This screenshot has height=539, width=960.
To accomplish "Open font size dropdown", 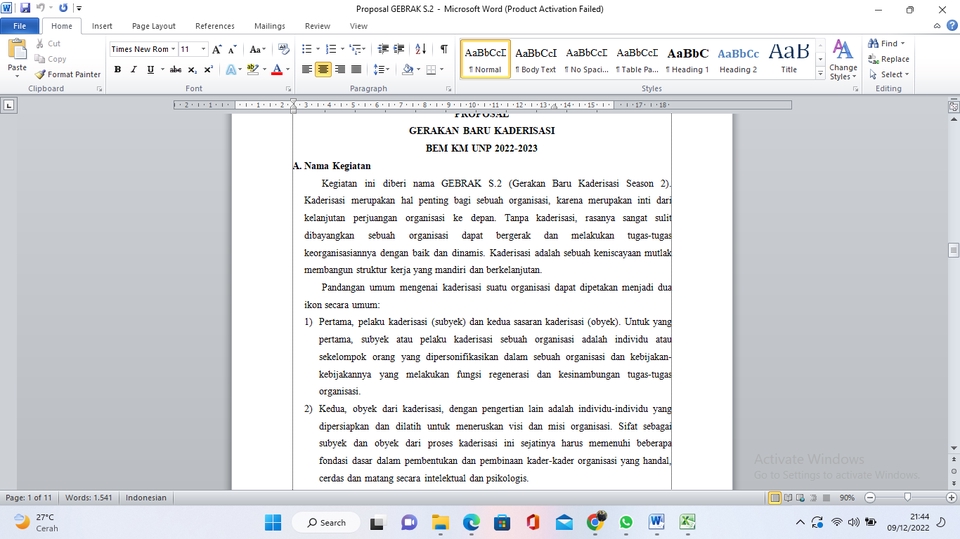I will (x=203, y=50).
